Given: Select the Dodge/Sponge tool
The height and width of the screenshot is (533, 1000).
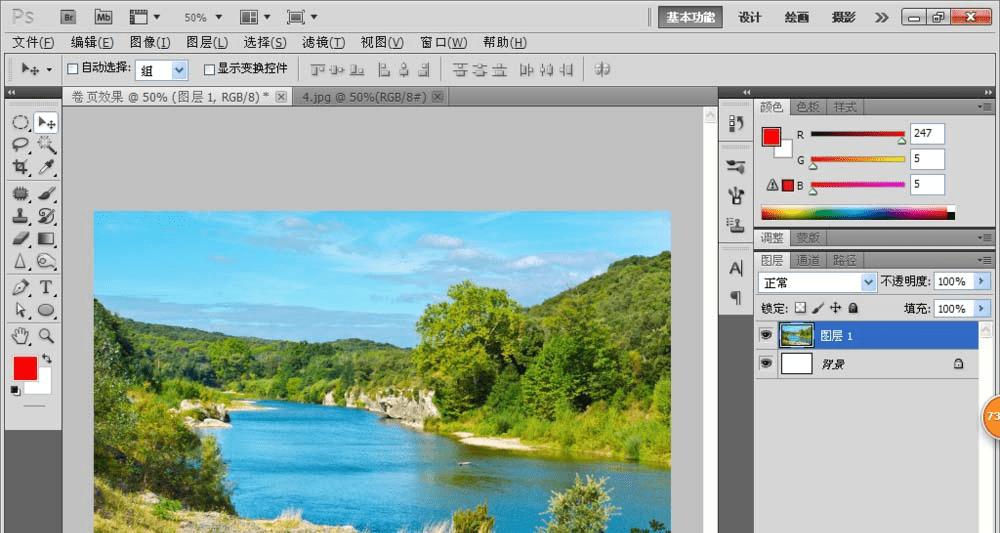Looking at the screenshot, I should (x=46, y=261).
